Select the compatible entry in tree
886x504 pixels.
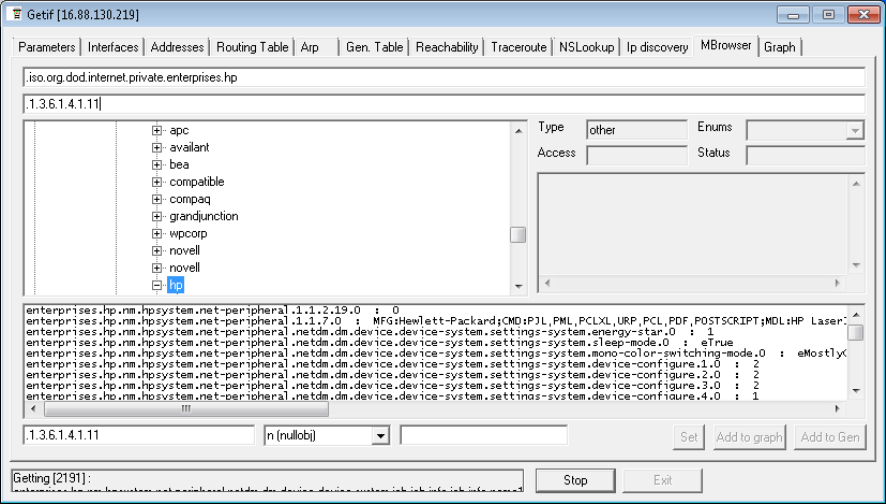coord(197,182)
